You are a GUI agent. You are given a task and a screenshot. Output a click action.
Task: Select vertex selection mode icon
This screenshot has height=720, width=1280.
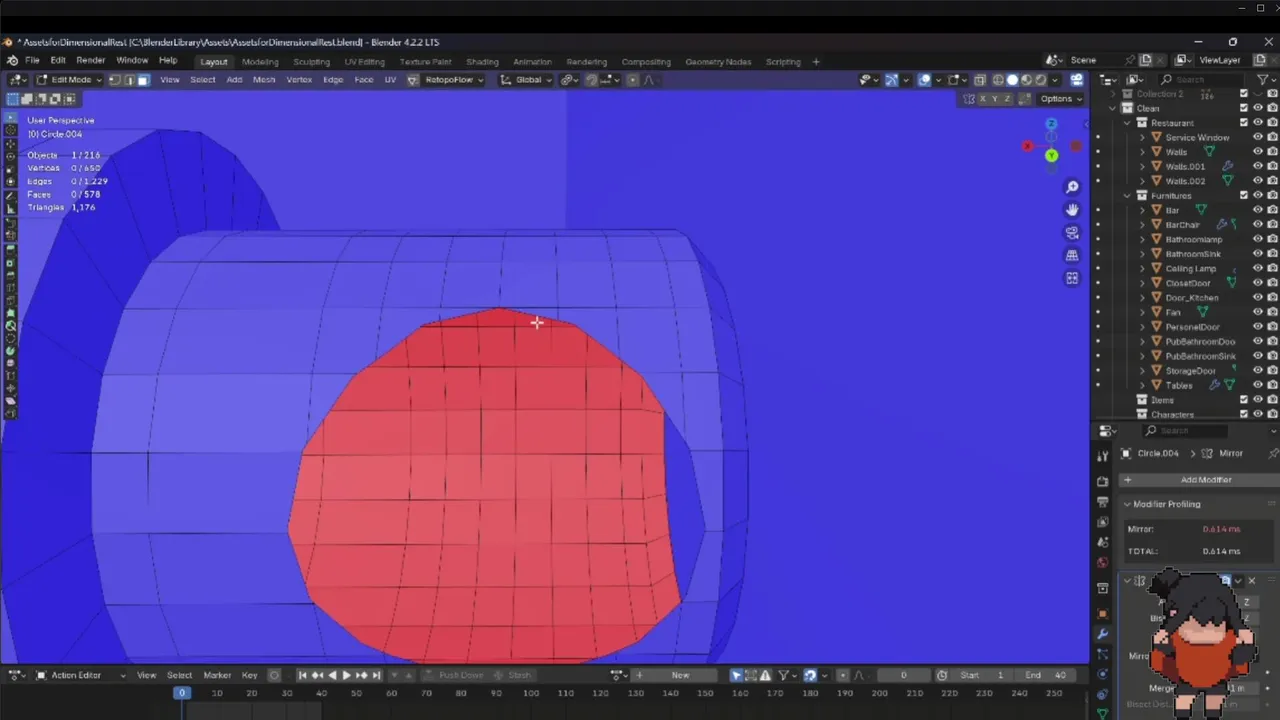coord(114,80)
